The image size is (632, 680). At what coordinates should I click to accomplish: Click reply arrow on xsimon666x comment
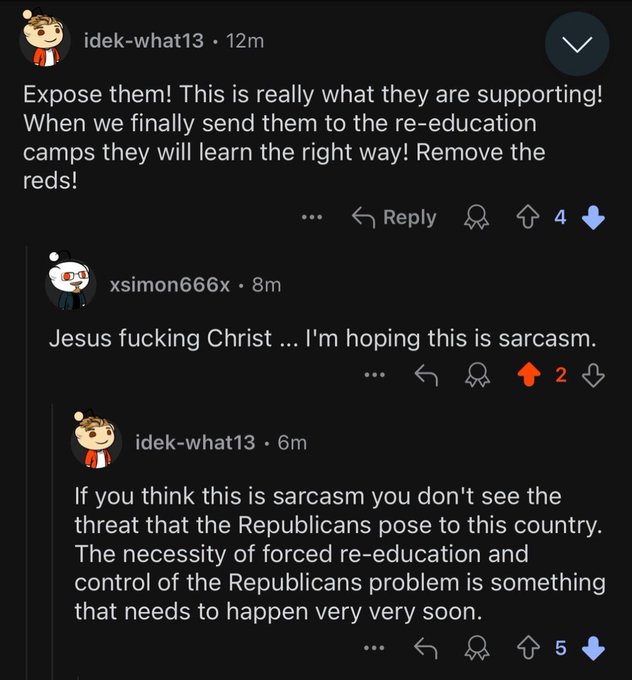pos(426,375)
